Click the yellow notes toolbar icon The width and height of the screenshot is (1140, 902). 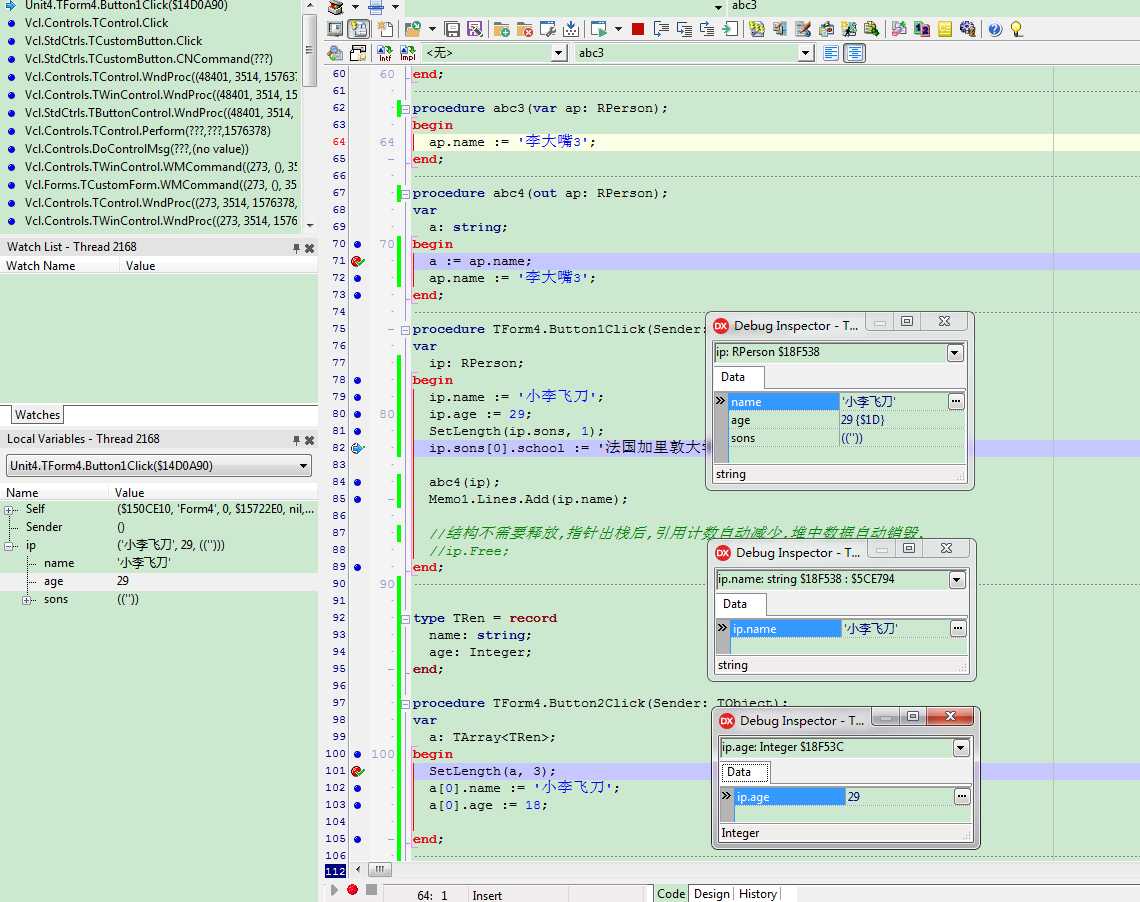click(x=944, y=29)
